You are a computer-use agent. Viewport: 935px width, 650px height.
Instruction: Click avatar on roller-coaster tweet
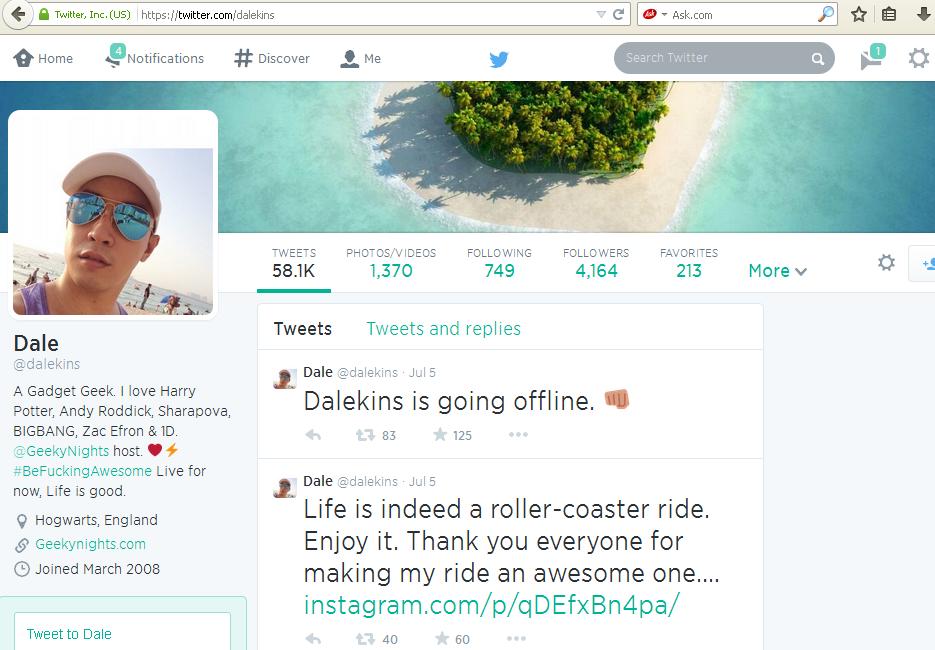284,487
